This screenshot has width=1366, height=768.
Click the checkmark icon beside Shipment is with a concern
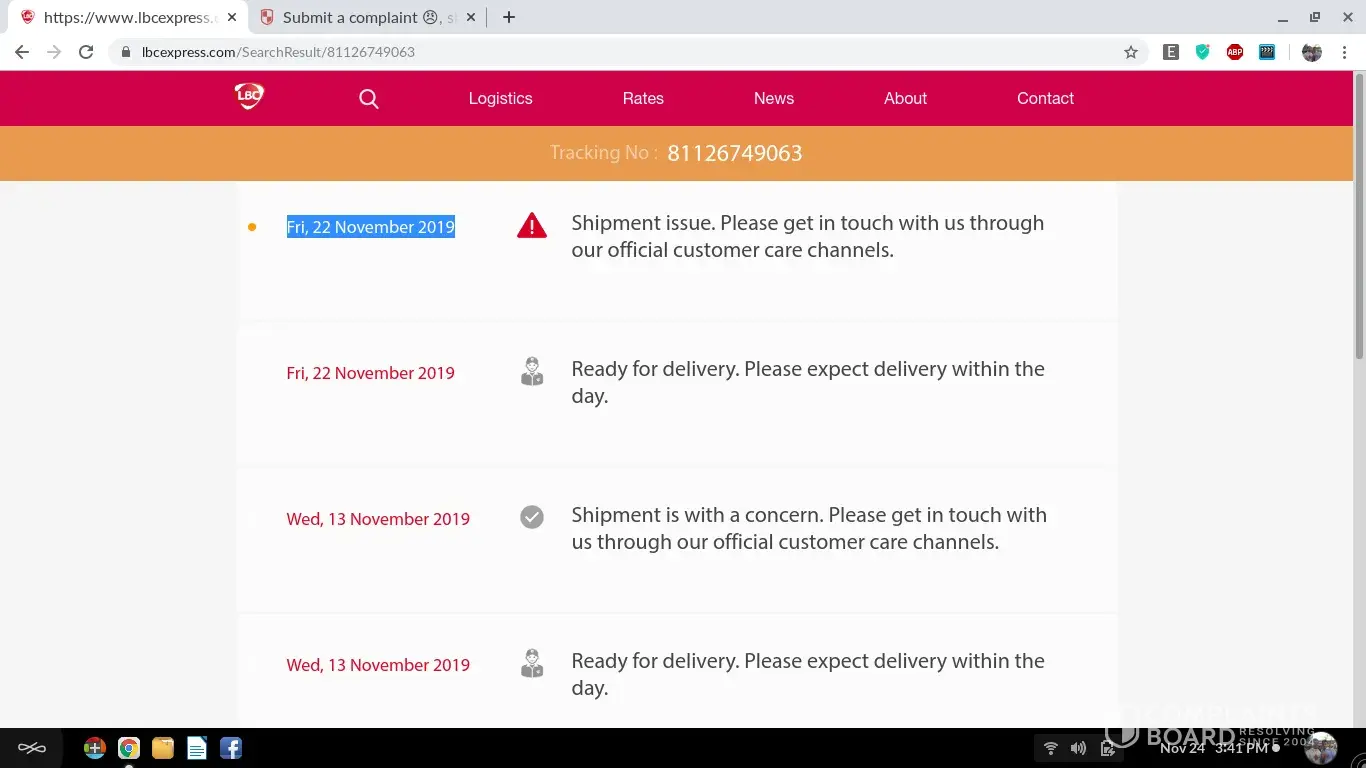pyautogui.click(x=532, y=517)
